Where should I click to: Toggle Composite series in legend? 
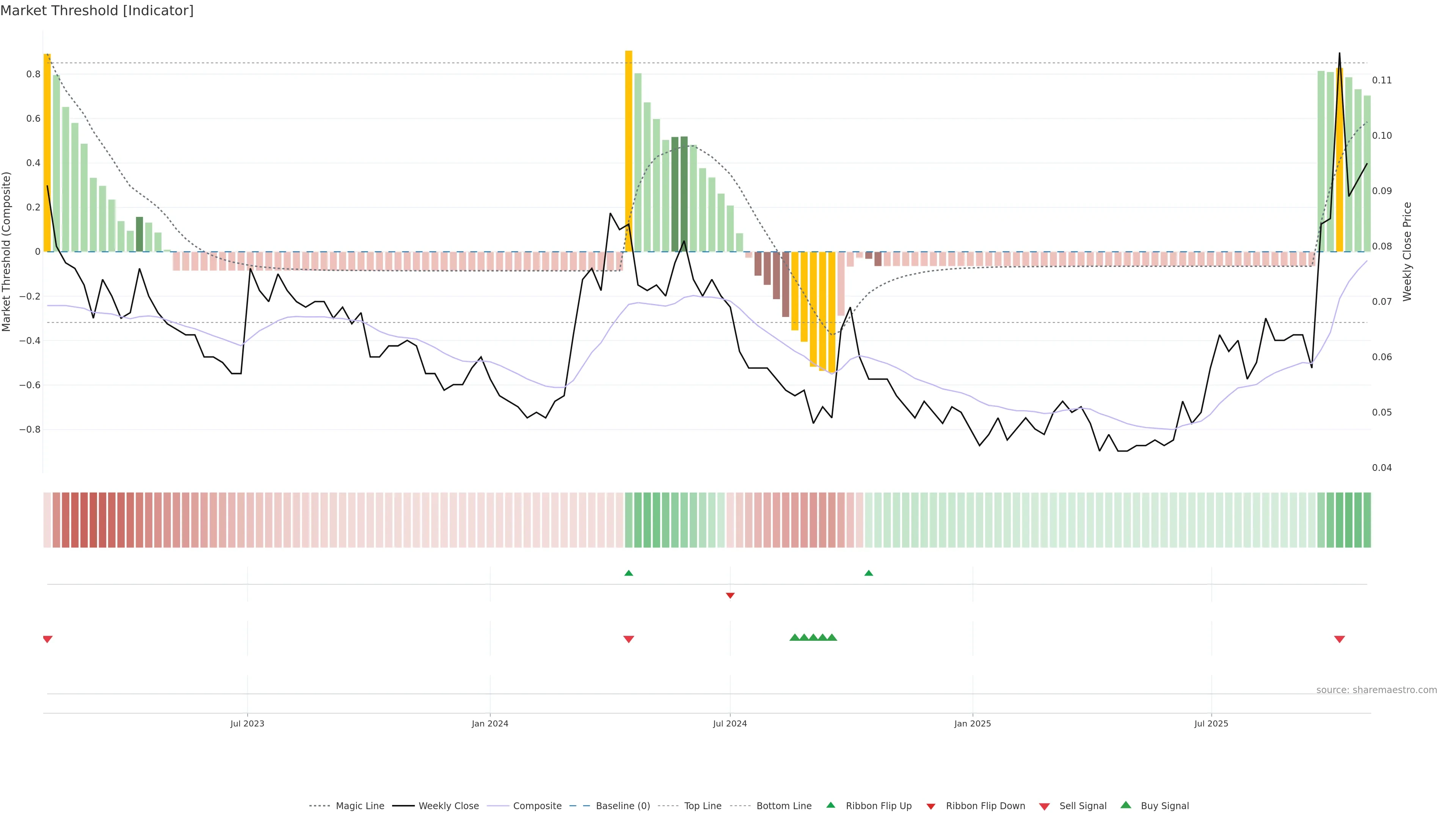coord(537,806)
